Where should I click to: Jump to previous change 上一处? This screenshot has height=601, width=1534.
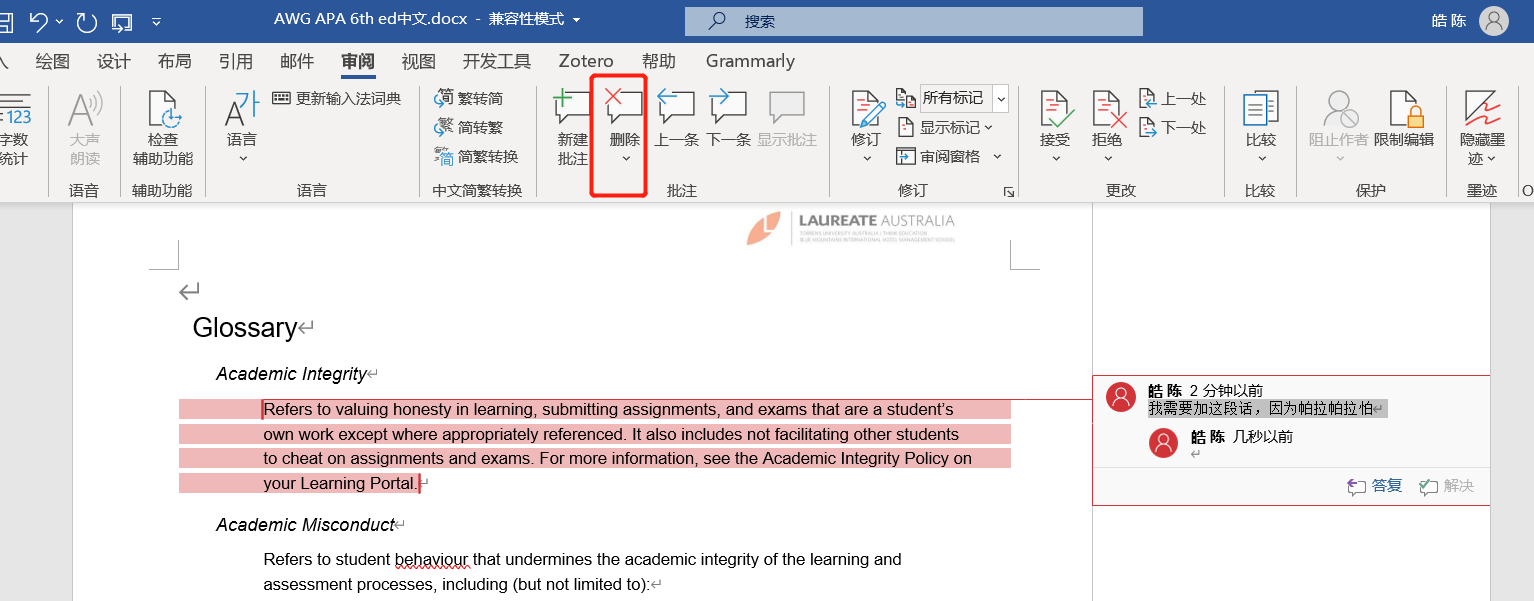pyautogui.click(x=1173, y=98)
